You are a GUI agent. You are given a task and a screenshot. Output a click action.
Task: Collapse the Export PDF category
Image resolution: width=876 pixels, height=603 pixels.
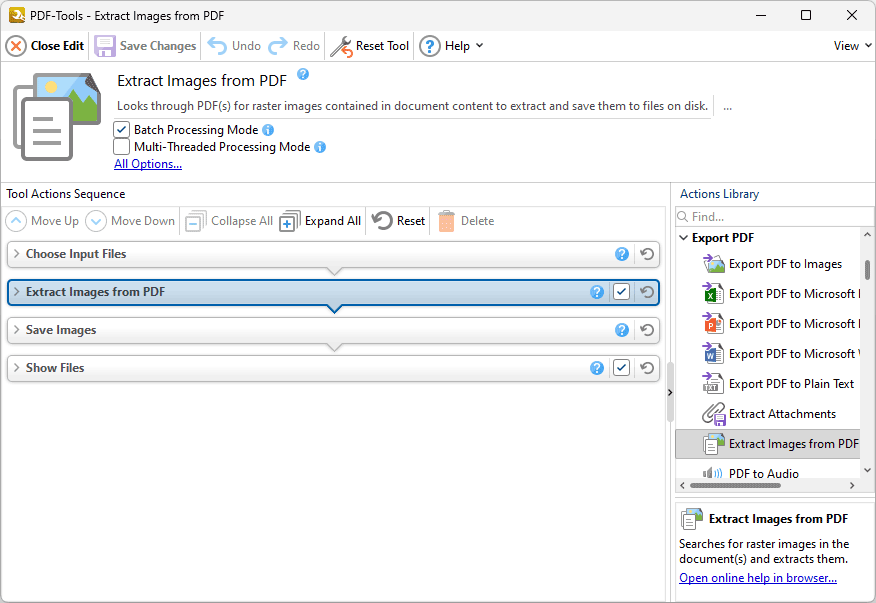[684, 238]
